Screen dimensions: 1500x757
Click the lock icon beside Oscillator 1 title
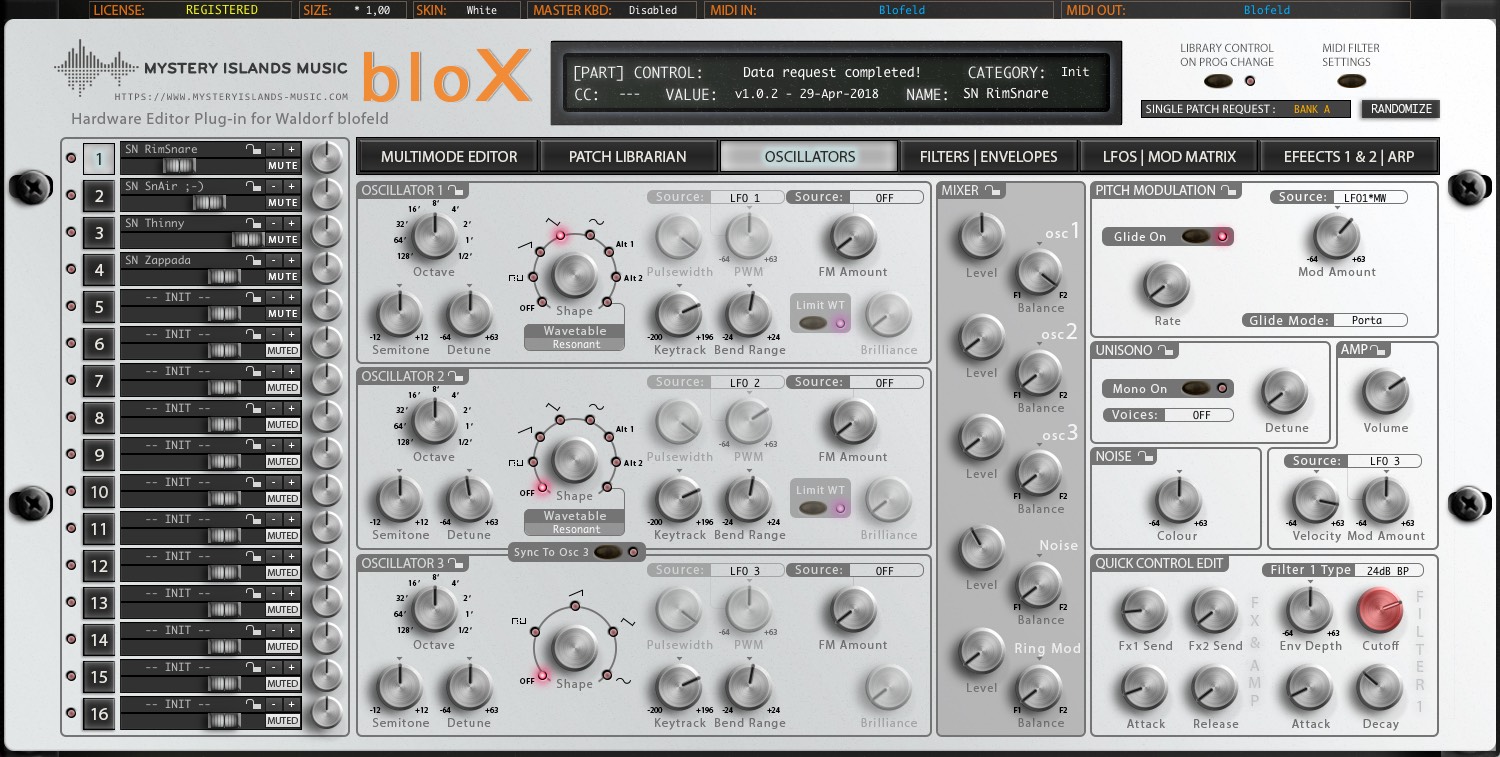point(456,191)
